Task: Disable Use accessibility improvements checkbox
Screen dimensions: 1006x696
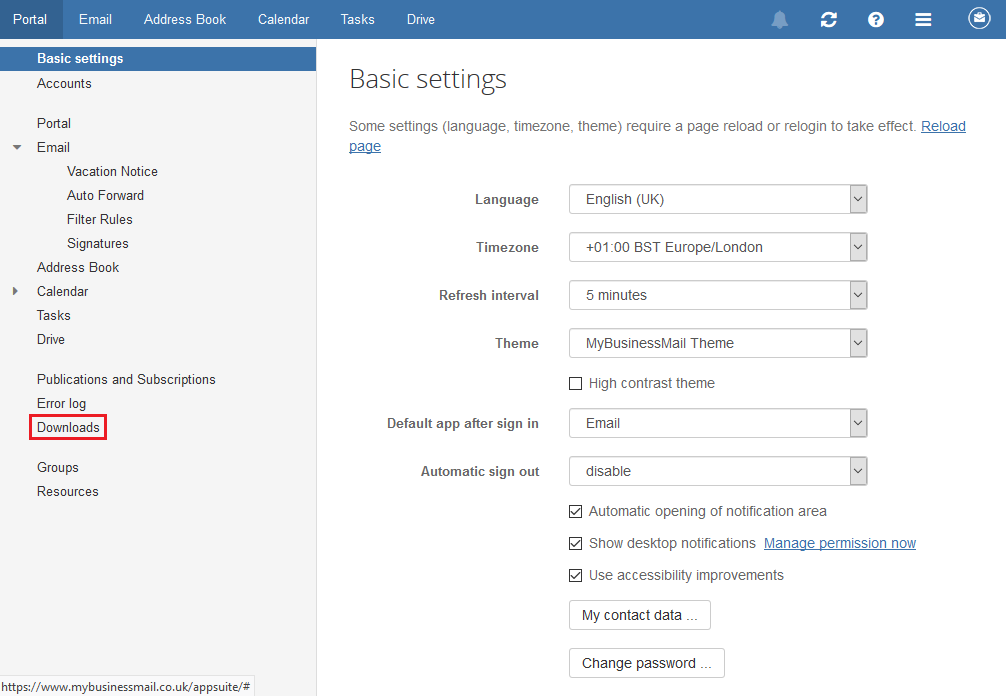Action: (575, 576)
